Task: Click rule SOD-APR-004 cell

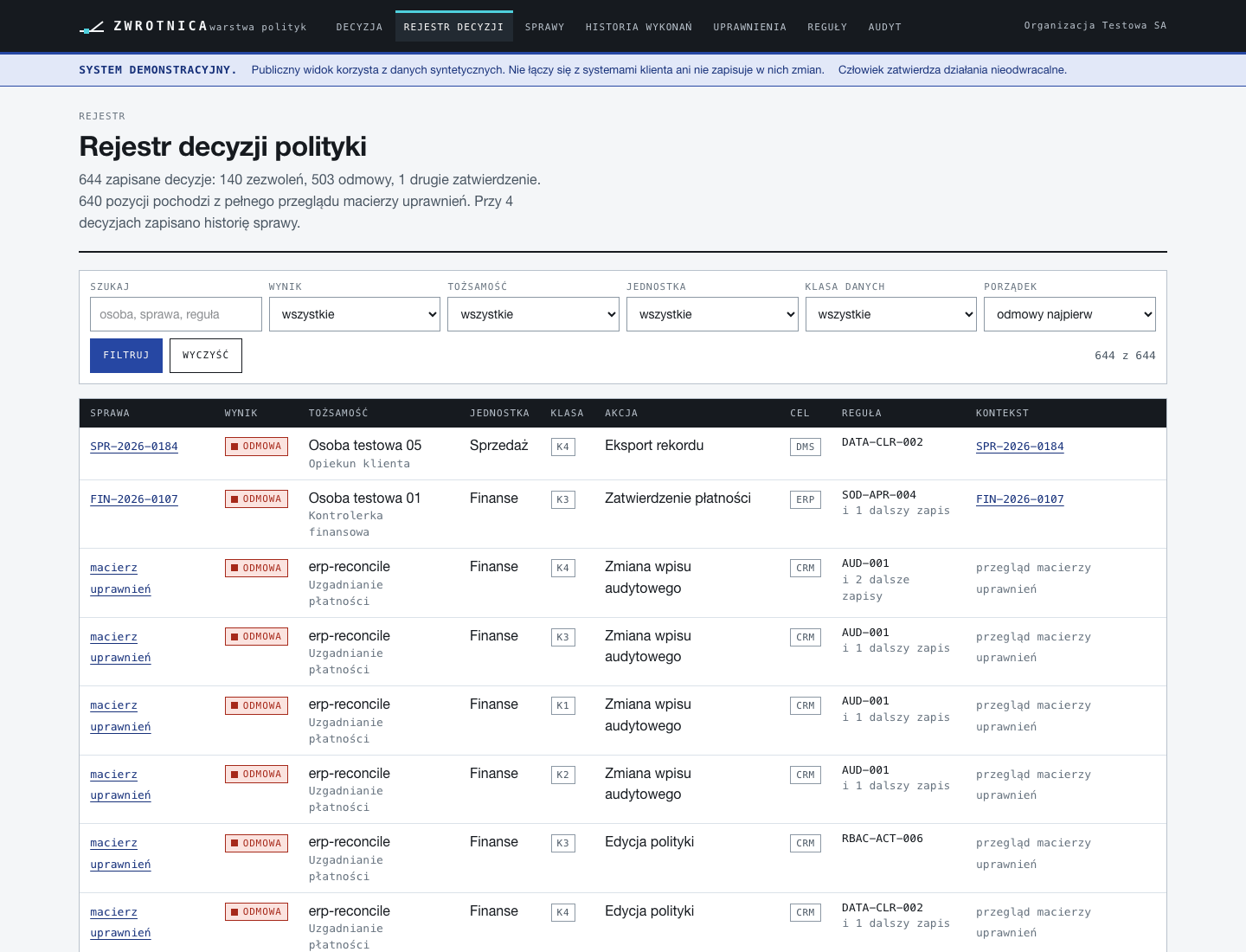Action: coord(879,495)
